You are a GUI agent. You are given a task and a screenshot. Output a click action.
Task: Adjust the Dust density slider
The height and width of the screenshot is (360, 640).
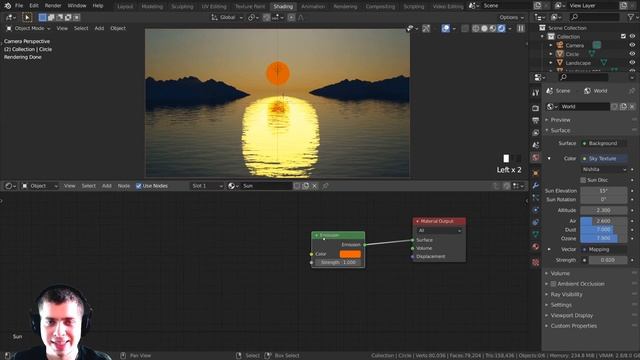pos(604,230)
